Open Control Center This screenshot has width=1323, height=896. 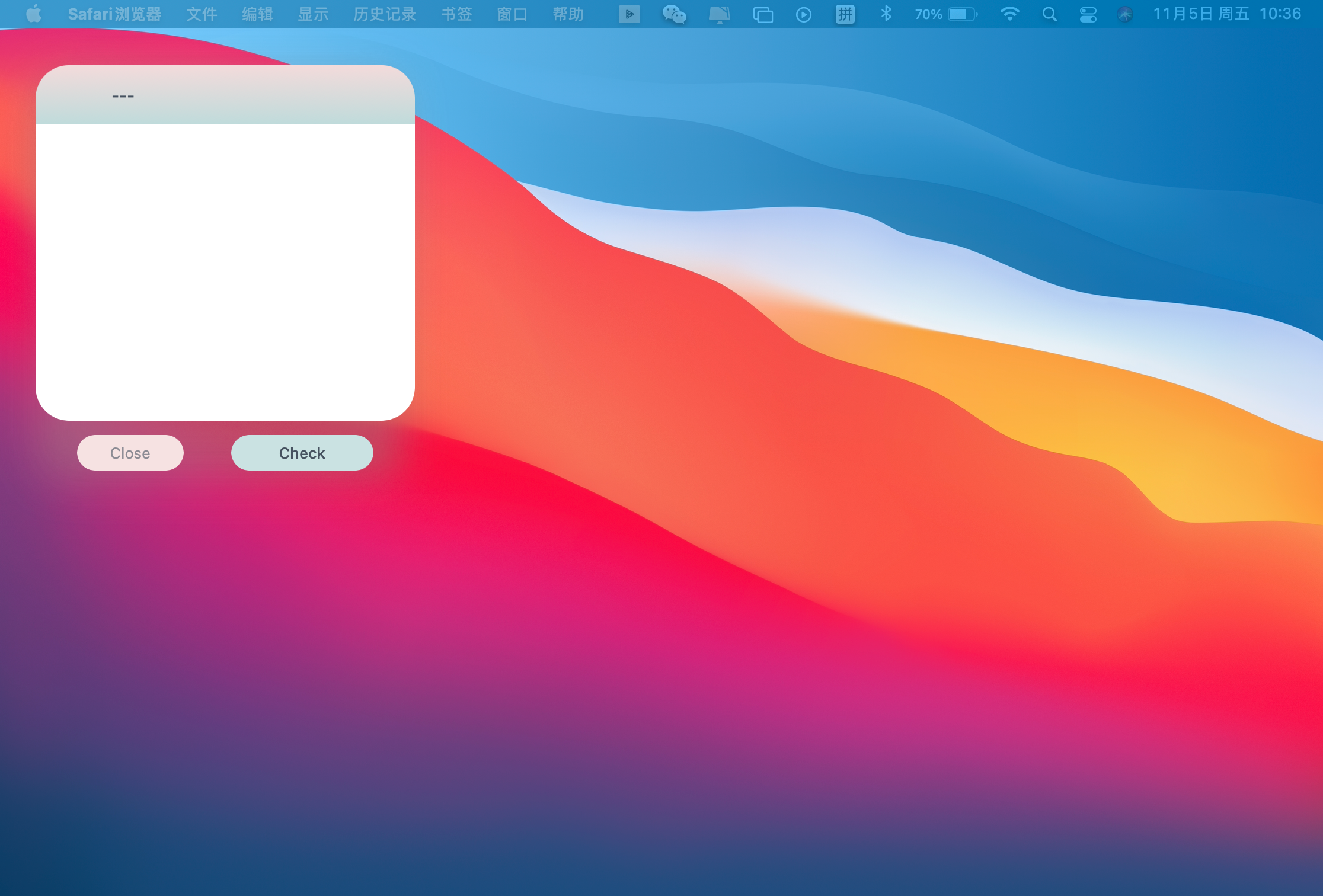point(1088,14)
